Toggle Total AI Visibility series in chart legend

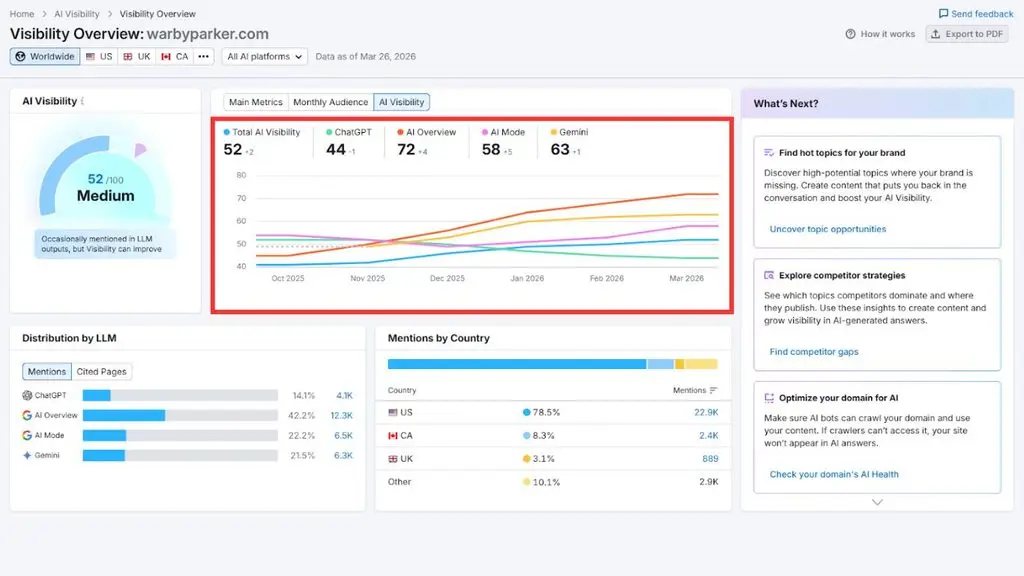pyautogui.click(x=262, y=132)
